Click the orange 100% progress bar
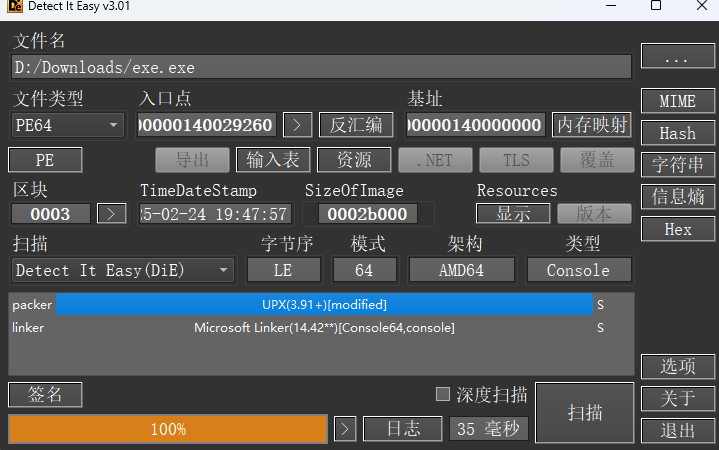The width and height of the screenshot is (719, 450). tap(168, 429)
